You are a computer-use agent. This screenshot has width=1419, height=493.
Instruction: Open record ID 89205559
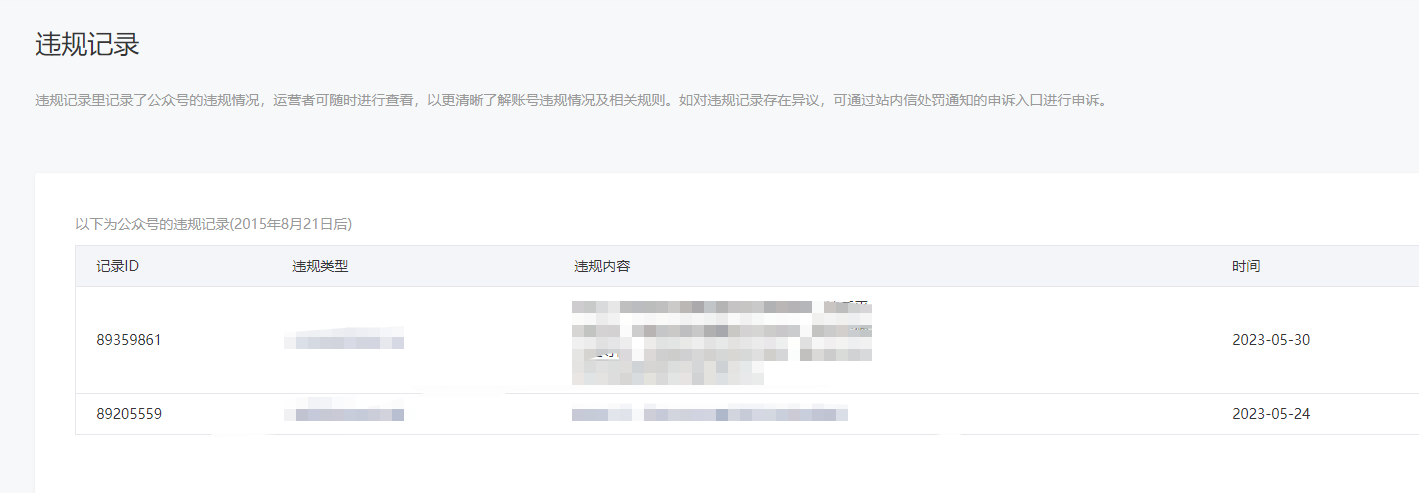129,414
